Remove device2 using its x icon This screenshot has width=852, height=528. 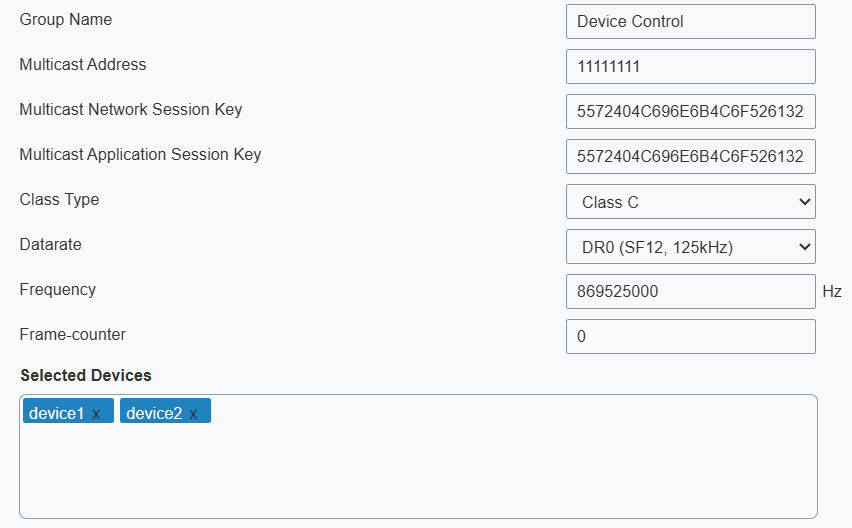pos(193,414)
